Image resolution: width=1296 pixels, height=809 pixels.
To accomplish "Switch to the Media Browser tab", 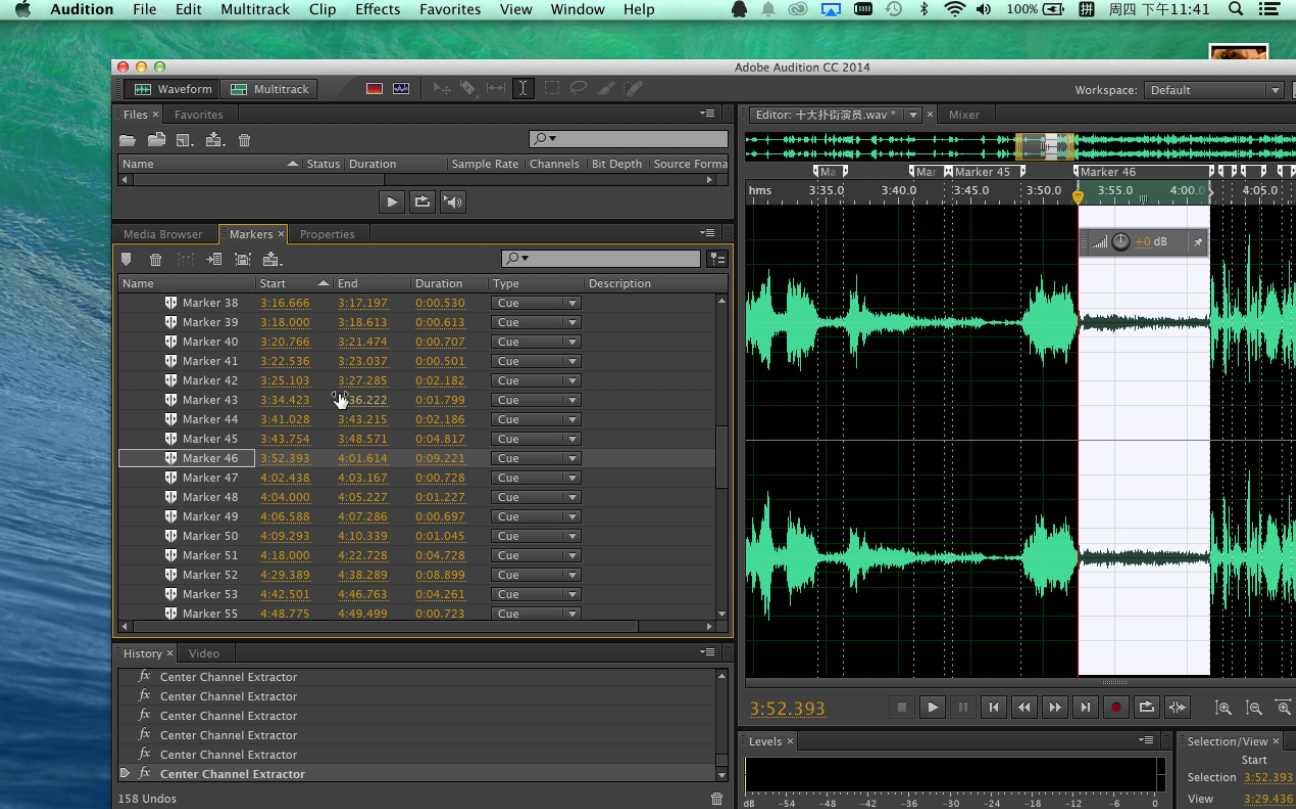I will (163, 234).
